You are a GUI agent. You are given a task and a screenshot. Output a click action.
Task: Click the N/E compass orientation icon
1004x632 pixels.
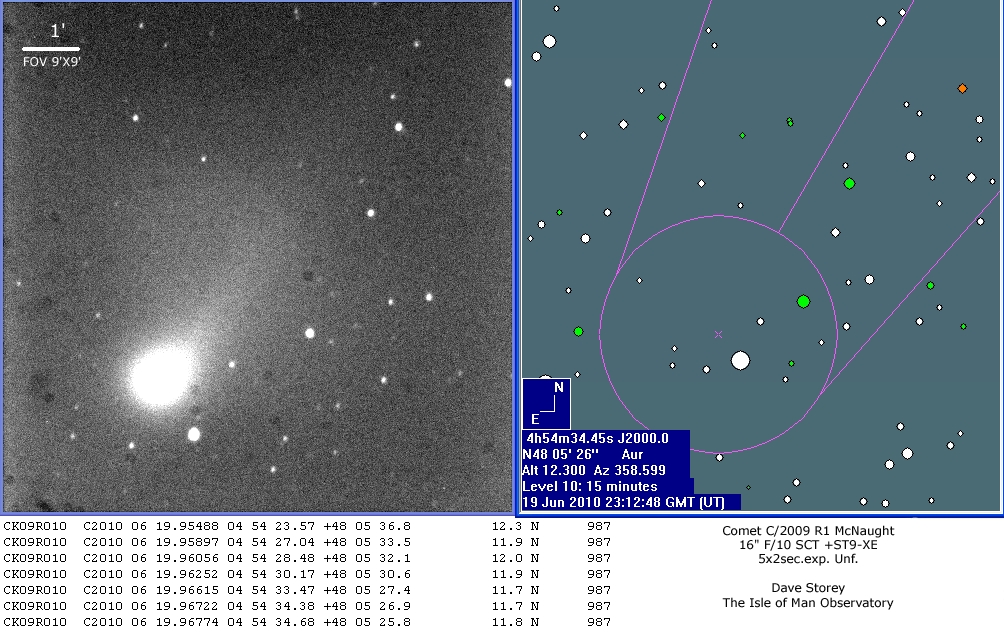546,403
